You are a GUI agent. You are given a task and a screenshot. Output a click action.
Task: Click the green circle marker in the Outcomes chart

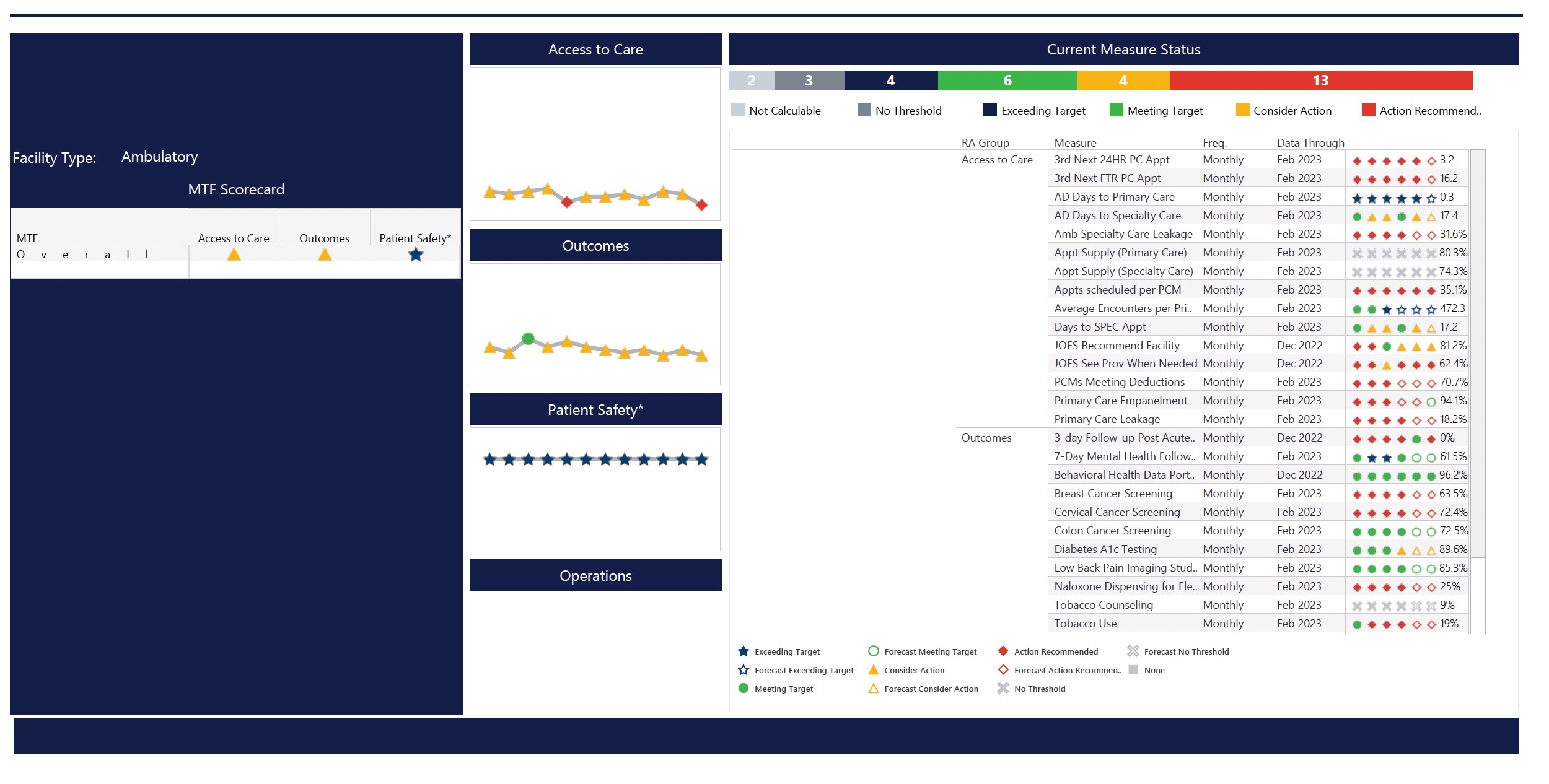click(x=528, y=338)
